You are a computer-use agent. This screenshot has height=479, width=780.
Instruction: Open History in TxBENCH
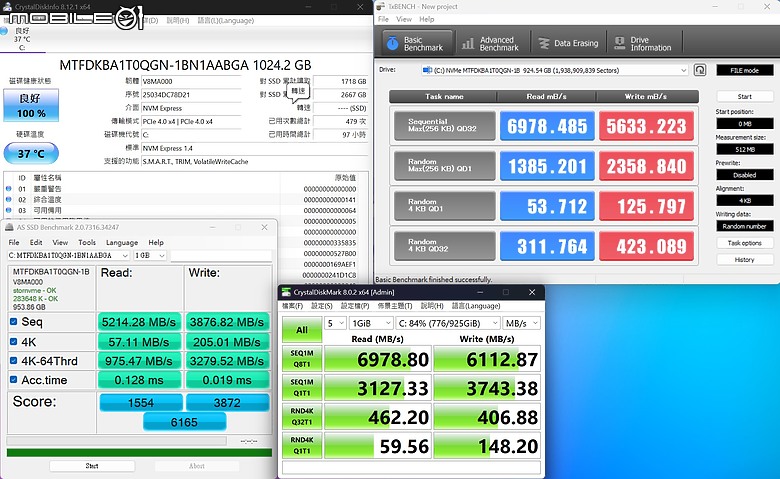click(x=745, y=260)
